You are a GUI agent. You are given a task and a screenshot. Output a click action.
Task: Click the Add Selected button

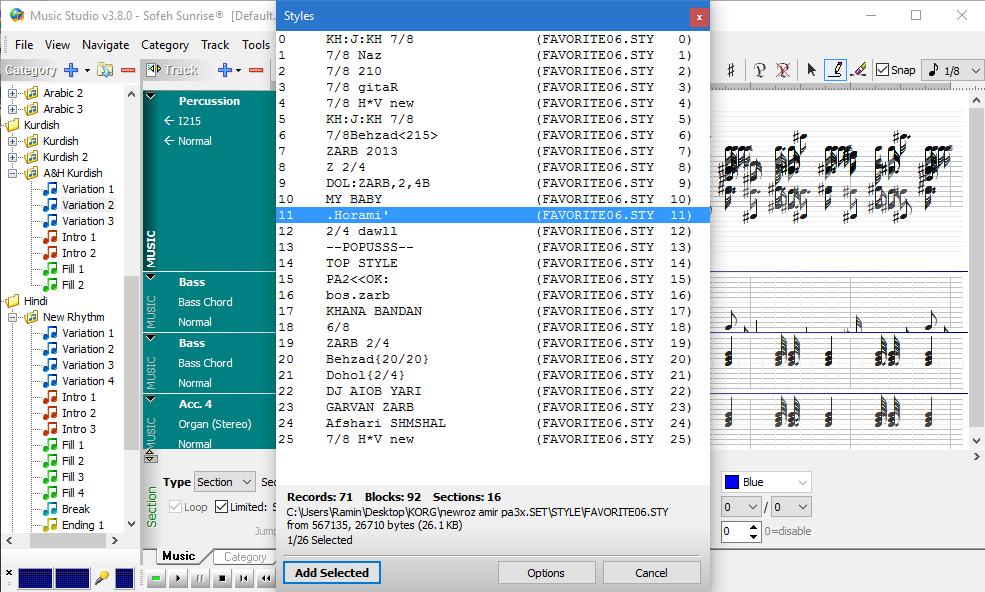point(332,573)
